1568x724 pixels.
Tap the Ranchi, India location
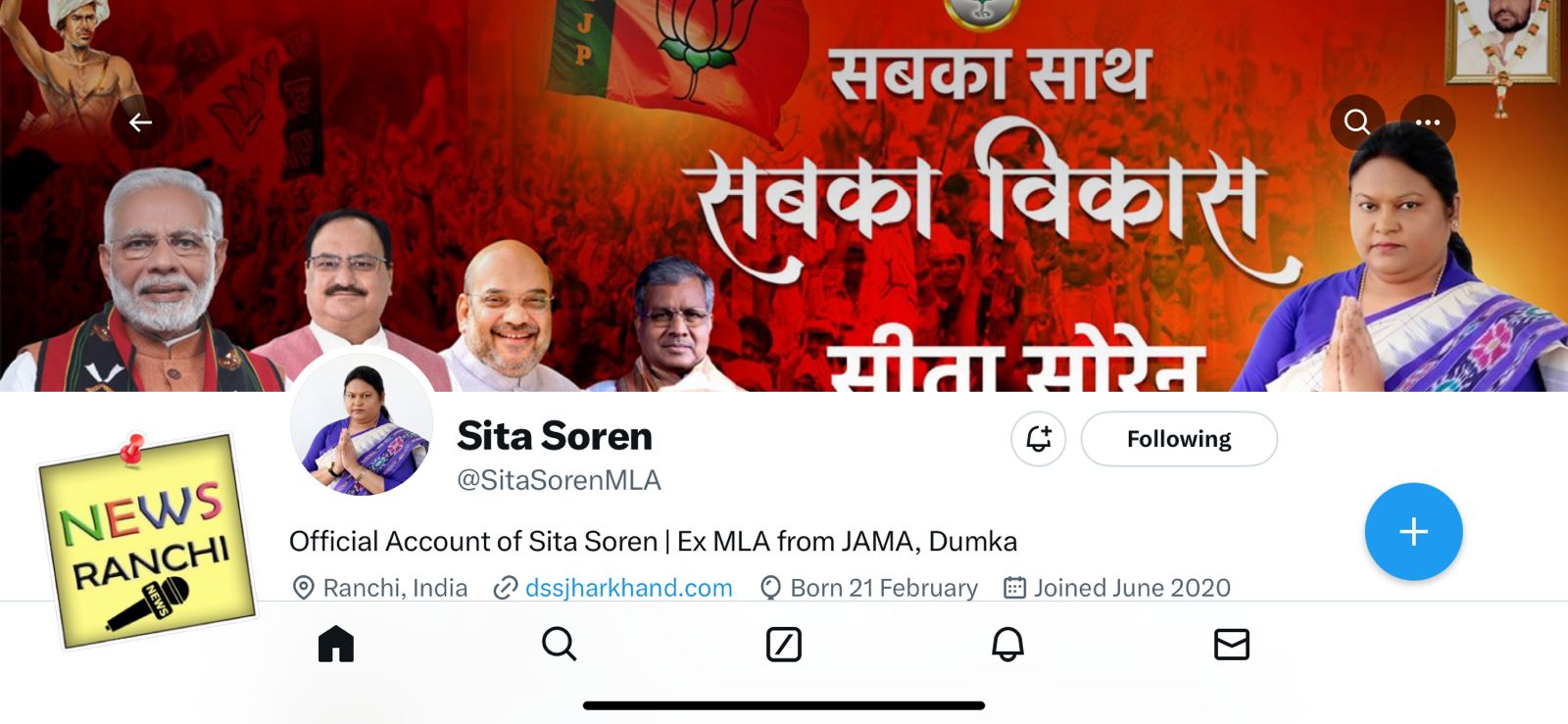[395, 588]
